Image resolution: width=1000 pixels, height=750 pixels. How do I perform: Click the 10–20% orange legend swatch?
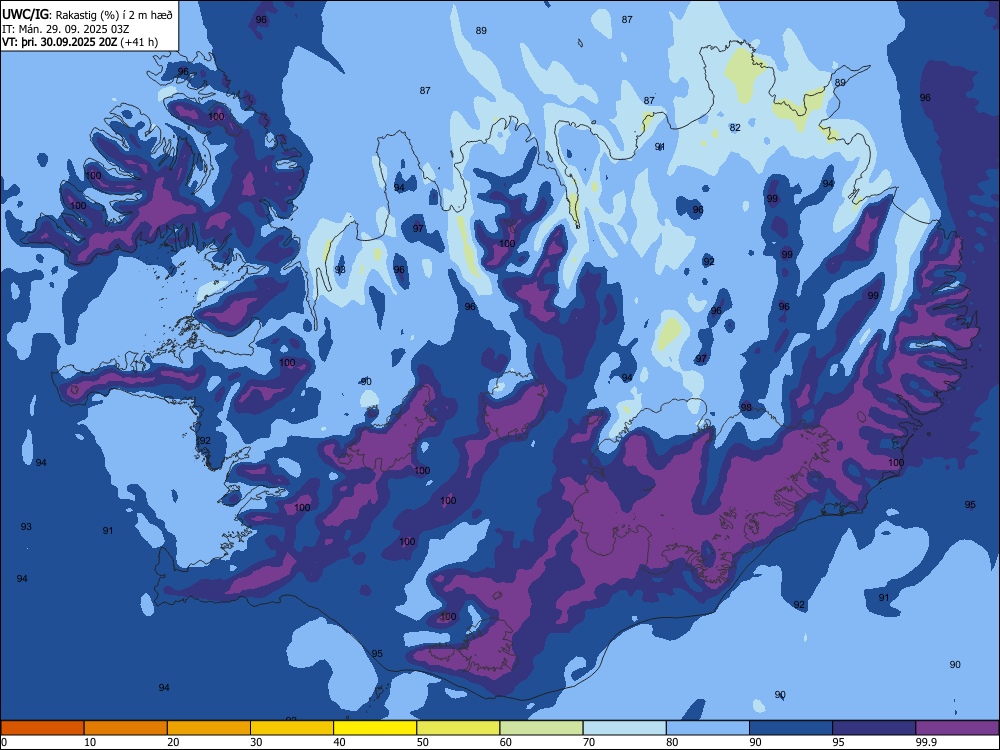click(x=126, y=728)
